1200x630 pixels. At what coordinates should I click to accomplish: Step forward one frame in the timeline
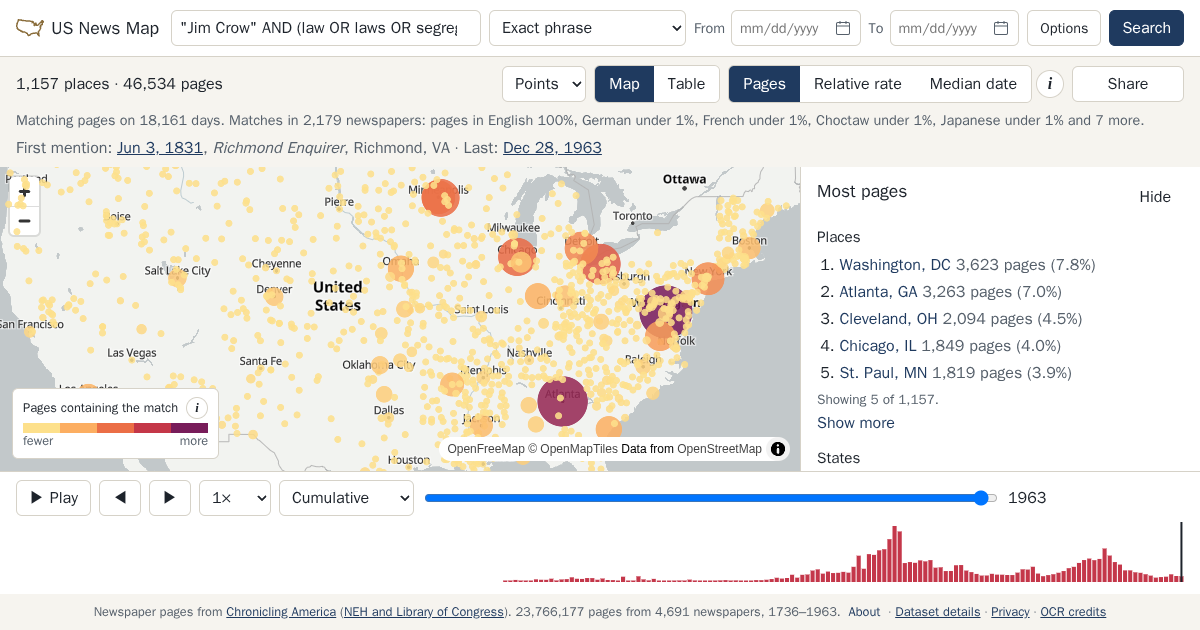[170, 498]
